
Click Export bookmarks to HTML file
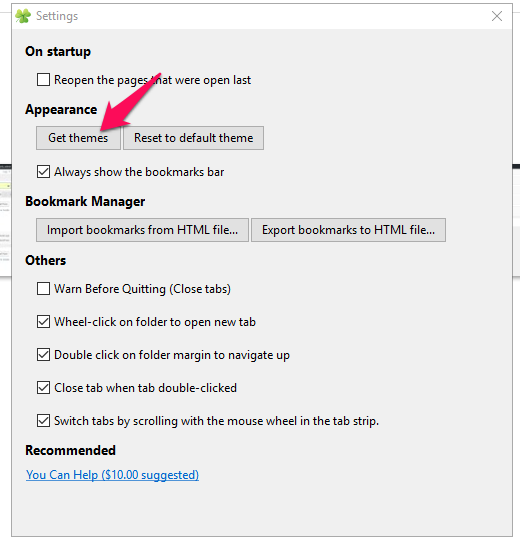point(348,230)
